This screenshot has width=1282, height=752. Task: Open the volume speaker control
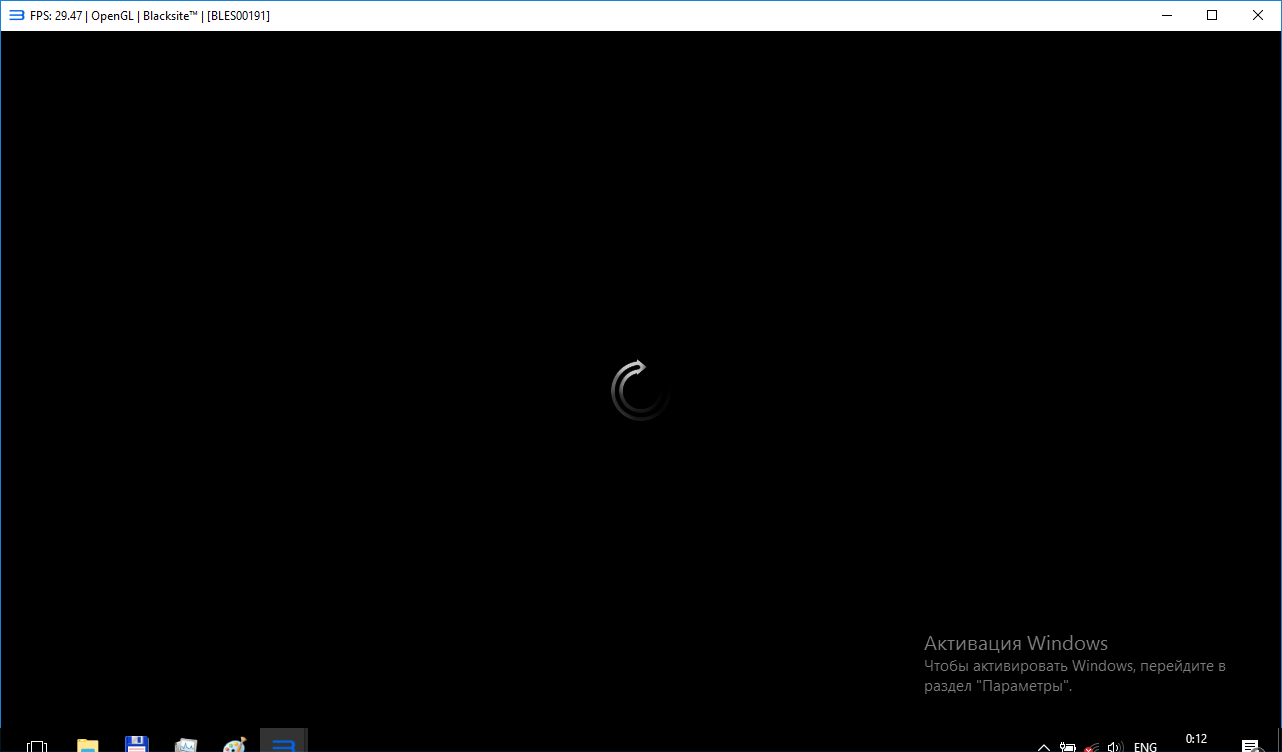click(1115, 747)
